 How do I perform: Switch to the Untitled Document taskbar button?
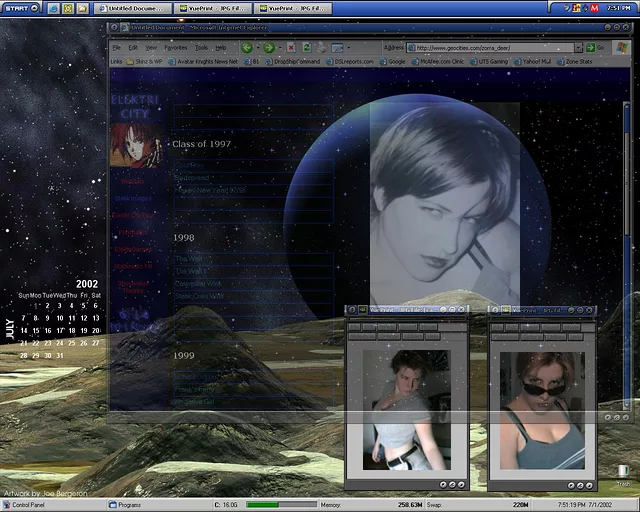coord(135,7)
